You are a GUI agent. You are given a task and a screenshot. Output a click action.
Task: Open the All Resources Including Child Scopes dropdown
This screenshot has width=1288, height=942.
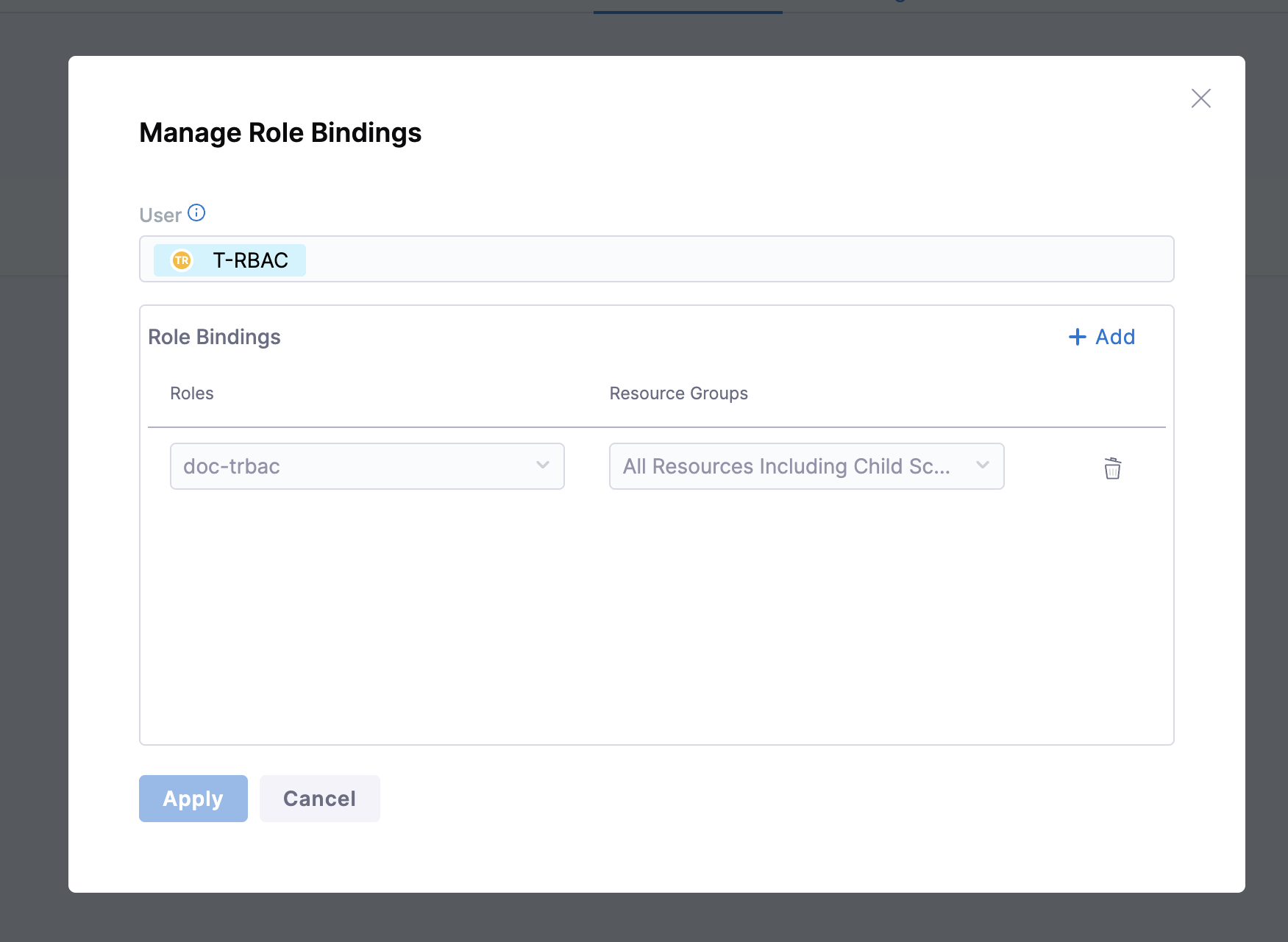(x=787, y=466)
